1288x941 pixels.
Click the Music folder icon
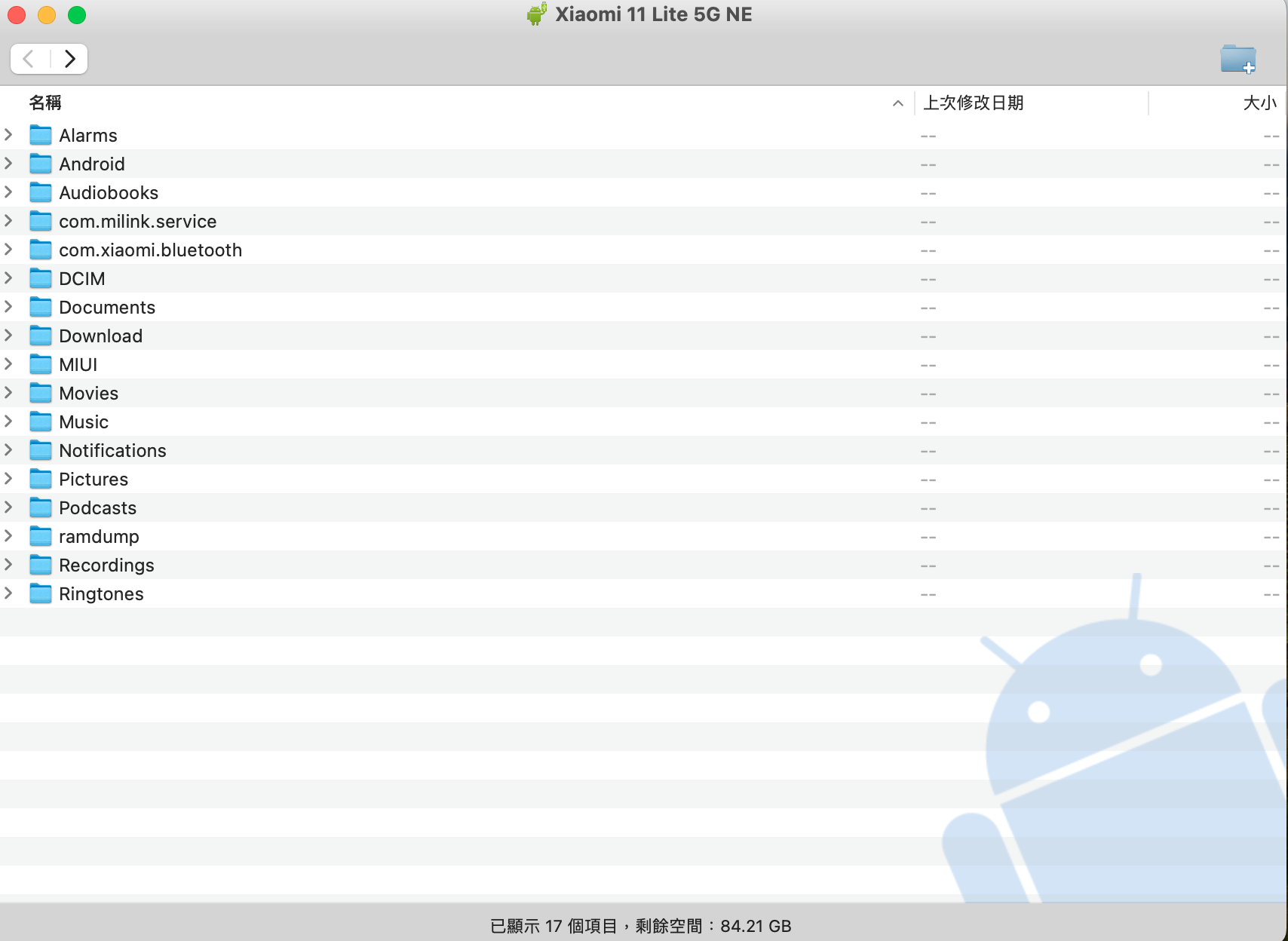coord(41,422)
